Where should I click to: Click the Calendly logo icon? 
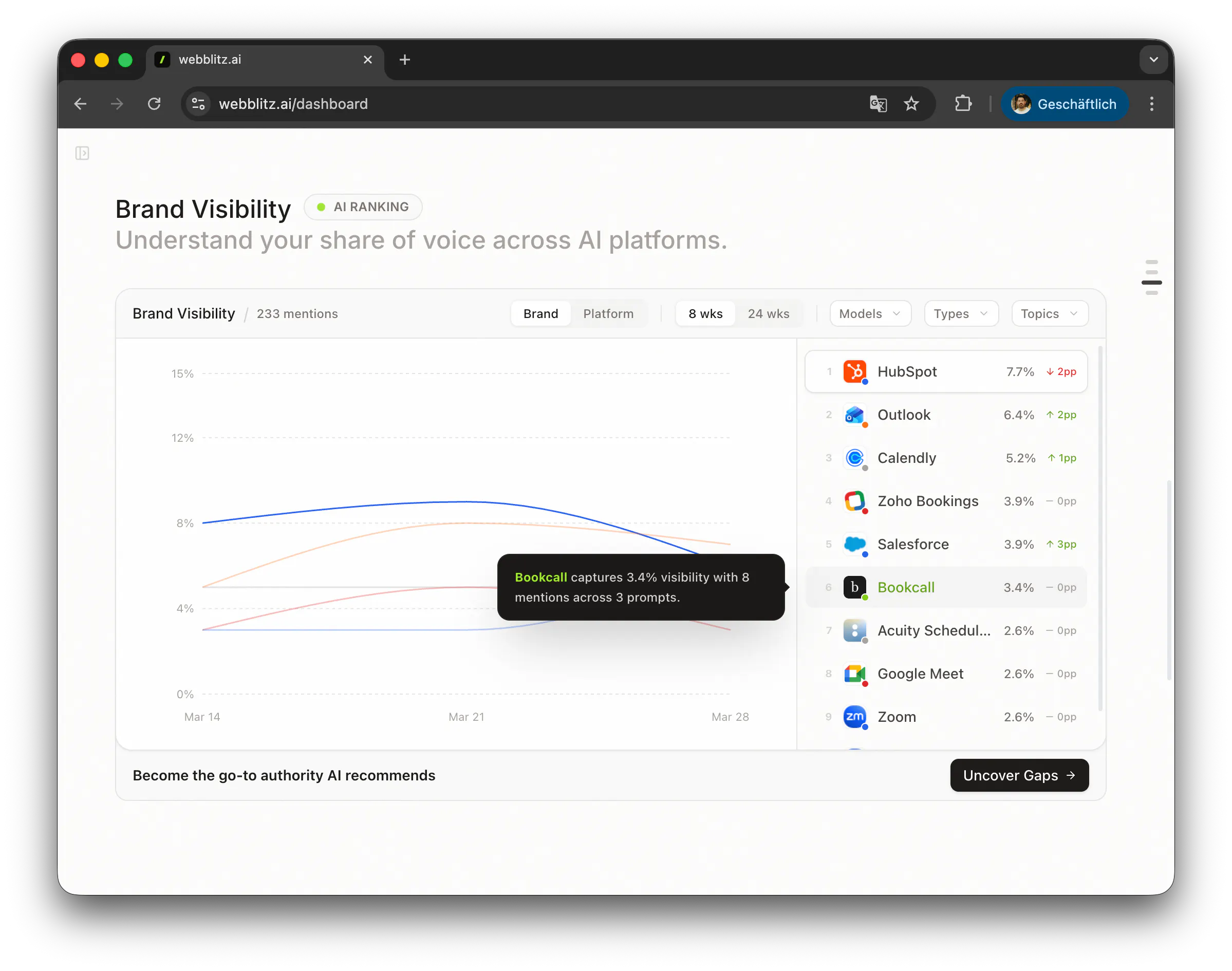tap(854, 458)
